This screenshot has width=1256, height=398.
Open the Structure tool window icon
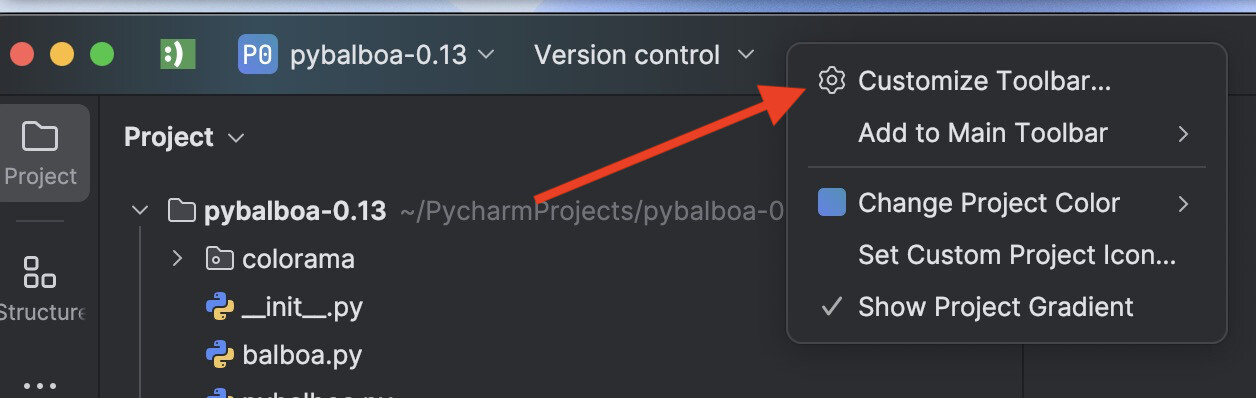tap(40, 288)
